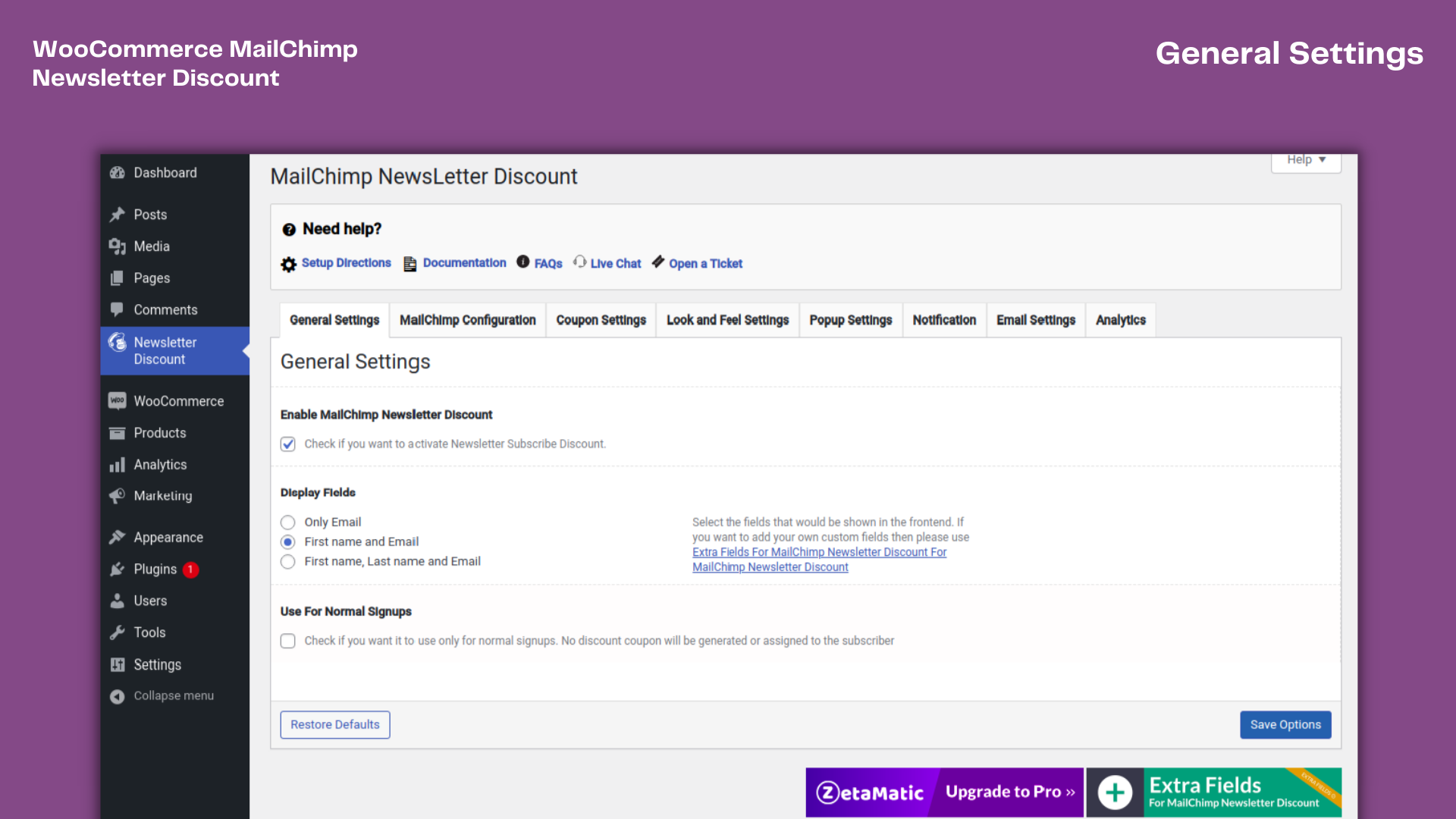
Task: Open Extra Fields For MailChimp Newsletter Discount link
Action: coord(819,560)
